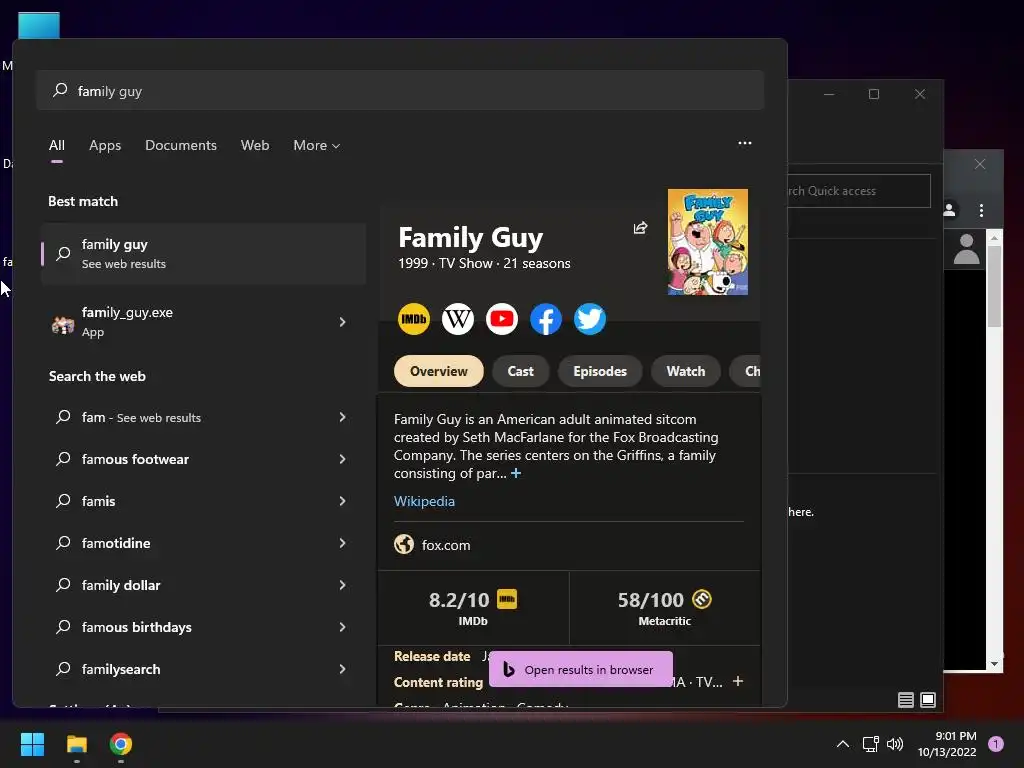The width and height of the screenshot is (1024, 768).
Task: Click the network tray icon
Action: 870,744
